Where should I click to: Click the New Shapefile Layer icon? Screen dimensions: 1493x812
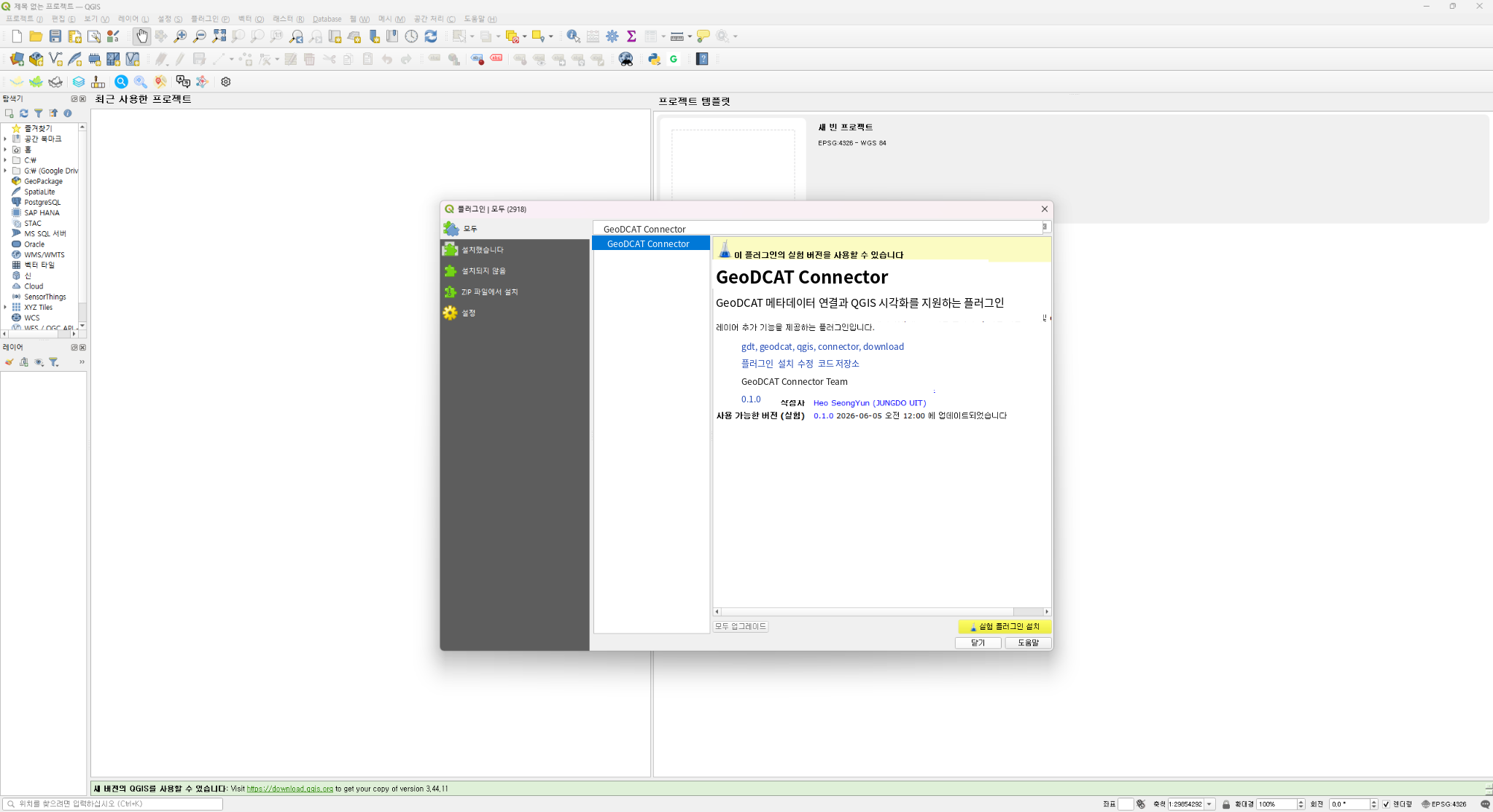coord(55,59)
